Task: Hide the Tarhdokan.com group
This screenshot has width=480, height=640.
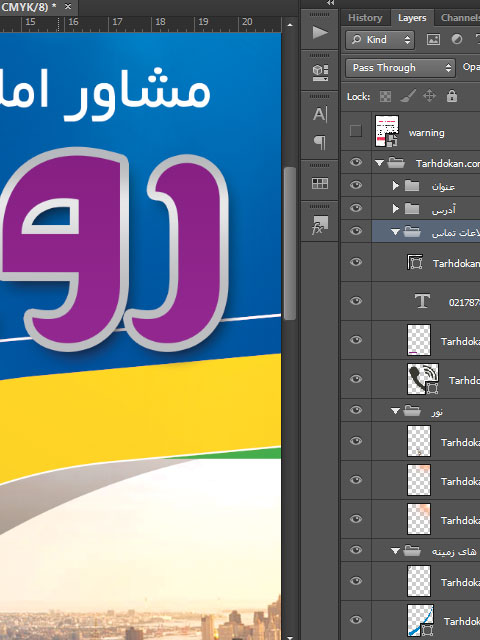Action: coord(356,162)
